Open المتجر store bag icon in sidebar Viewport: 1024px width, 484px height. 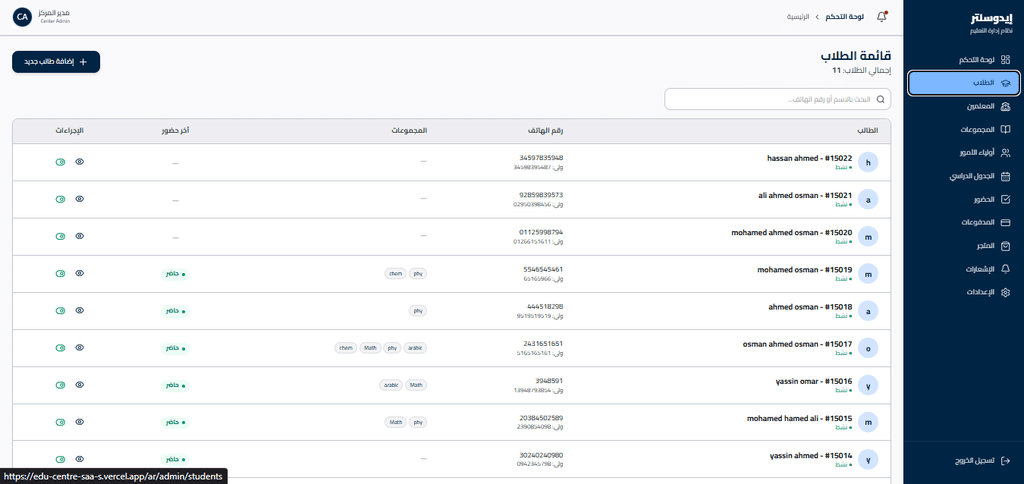1006,246
